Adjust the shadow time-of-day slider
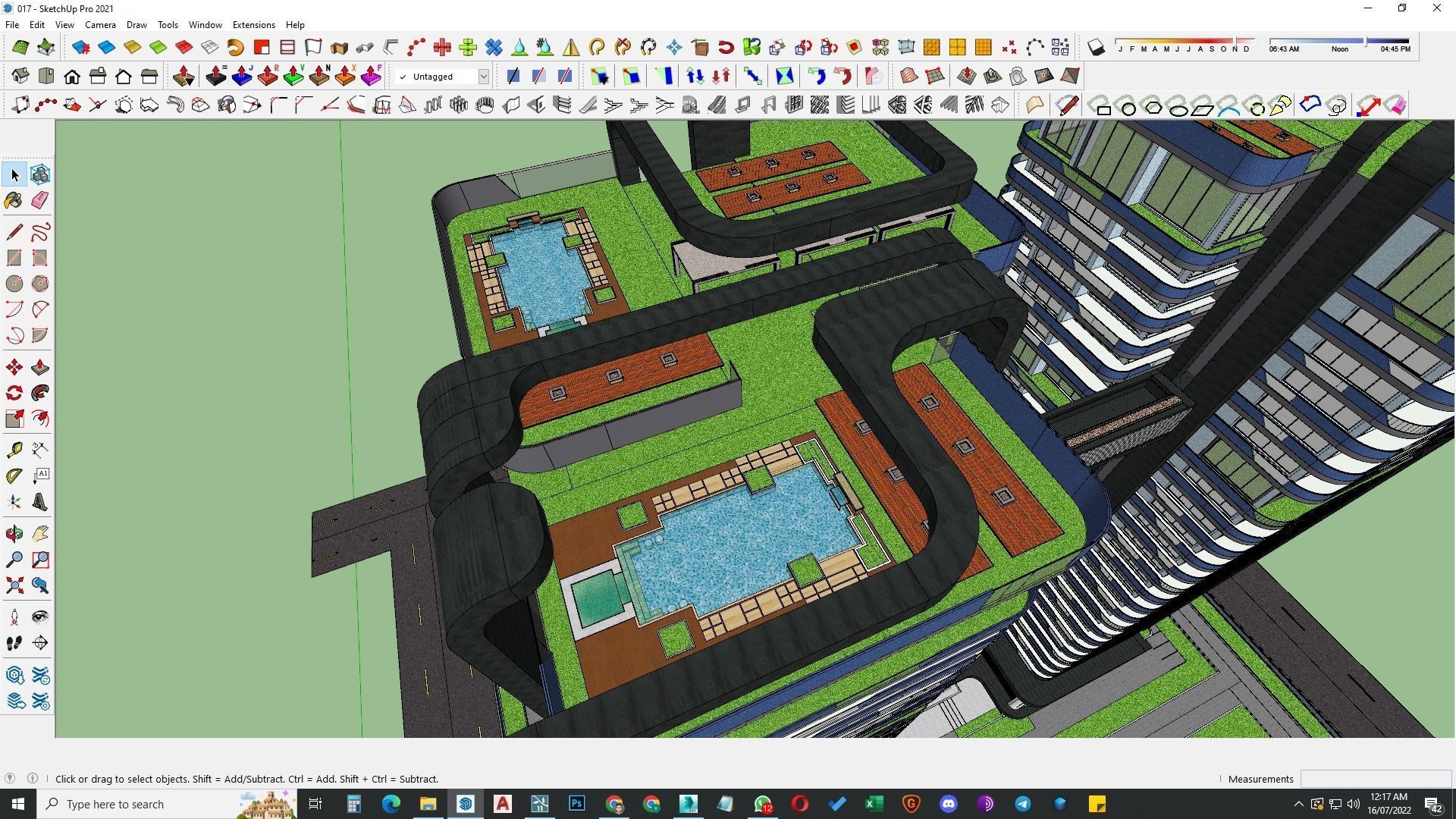The width and height of the screenshot is (1456, 819). pyautogui.click(x=1365, y=42)
